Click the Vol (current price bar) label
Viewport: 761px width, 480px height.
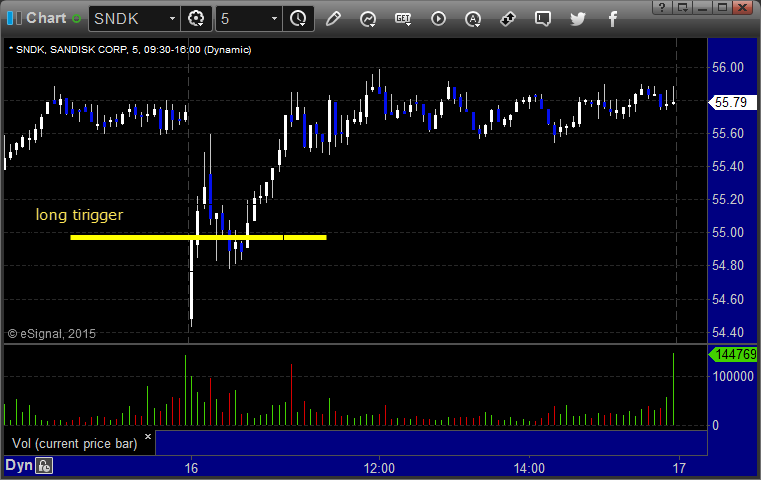[x=75, y=444]
